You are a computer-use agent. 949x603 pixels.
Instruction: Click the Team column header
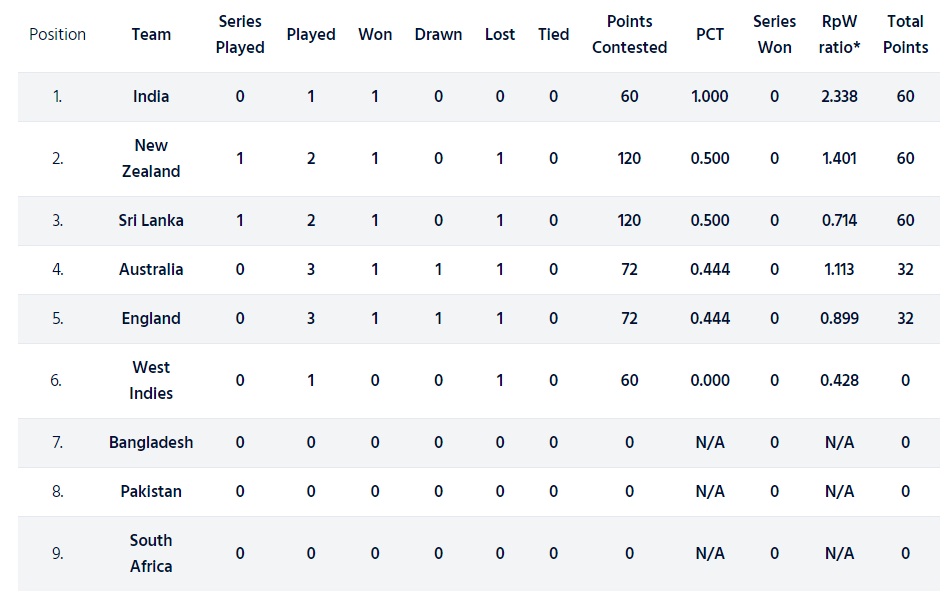pyautogui.click(x=151, y=35)
